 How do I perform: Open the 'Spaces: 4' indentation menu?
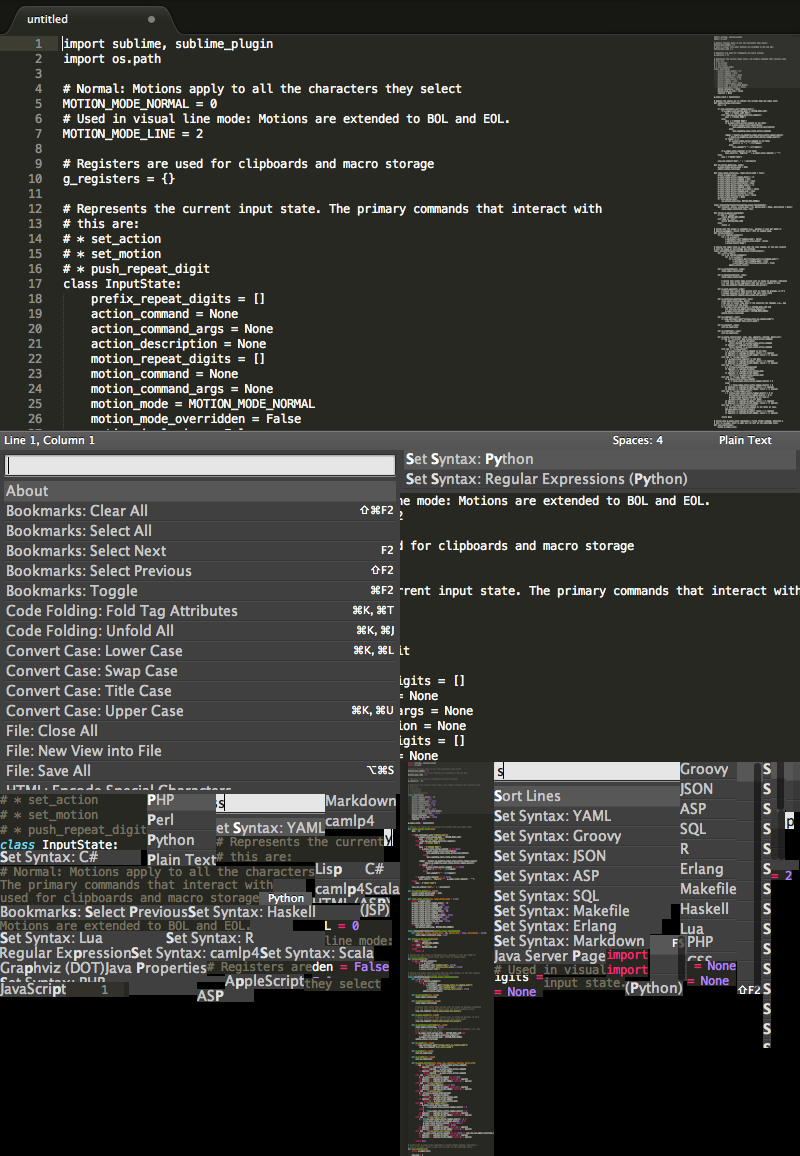pos(637,440)
